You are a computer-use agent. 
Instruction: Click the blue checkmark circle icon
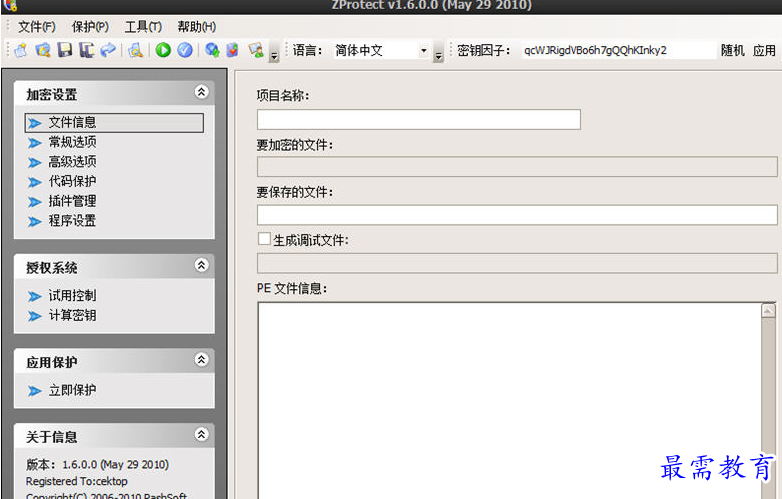[x=185, y=50]
